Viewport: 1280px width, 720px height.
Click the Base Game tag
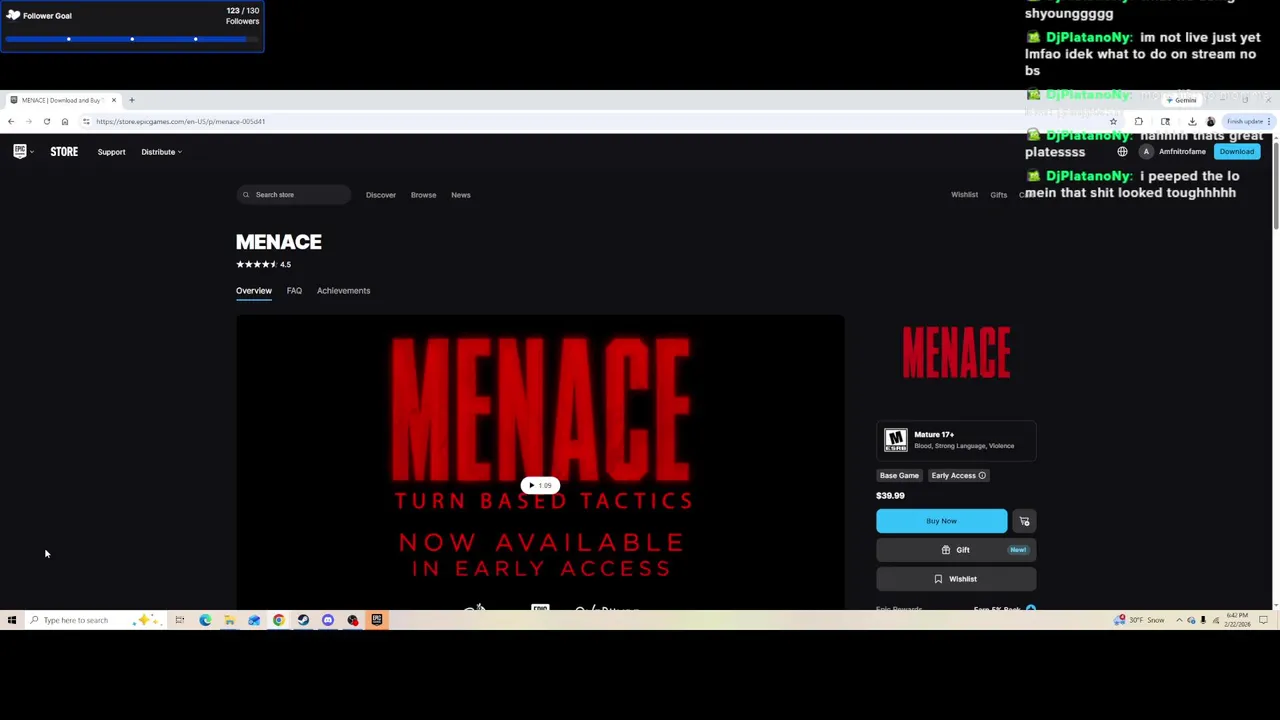(x=899, y=476)
